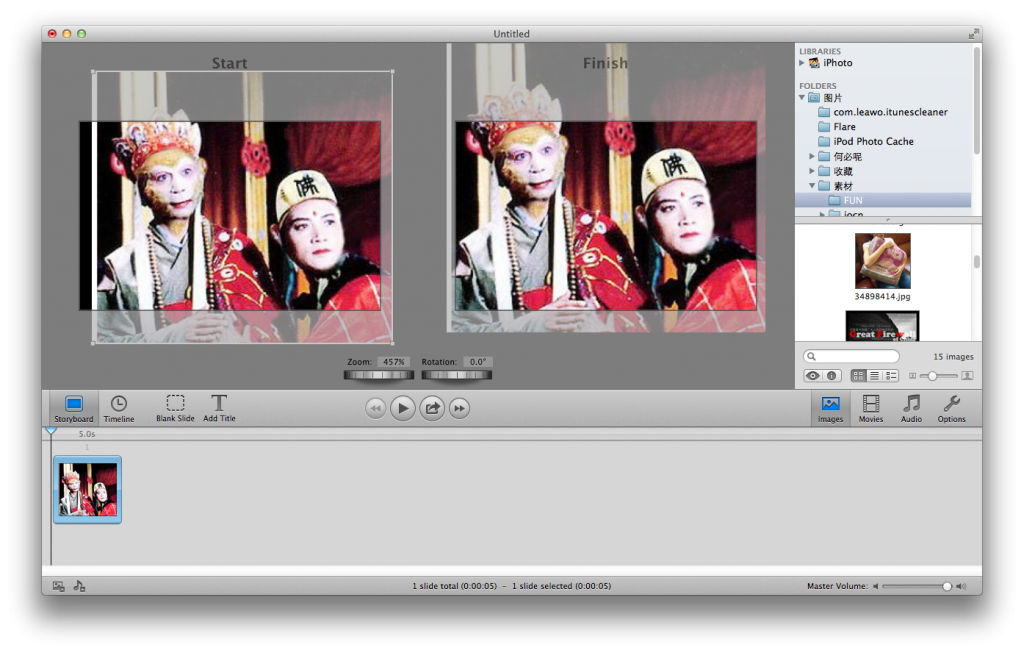Select the Great Firewall image thumbnail

[882, 325]
